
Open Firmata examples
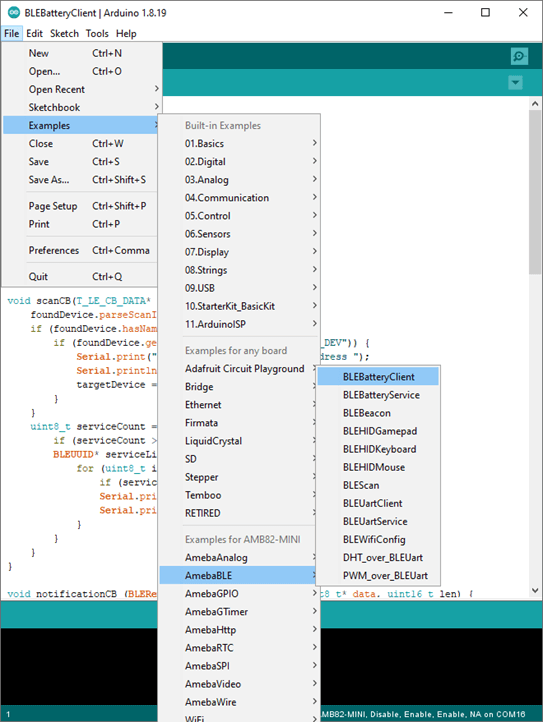pos(238,423)
